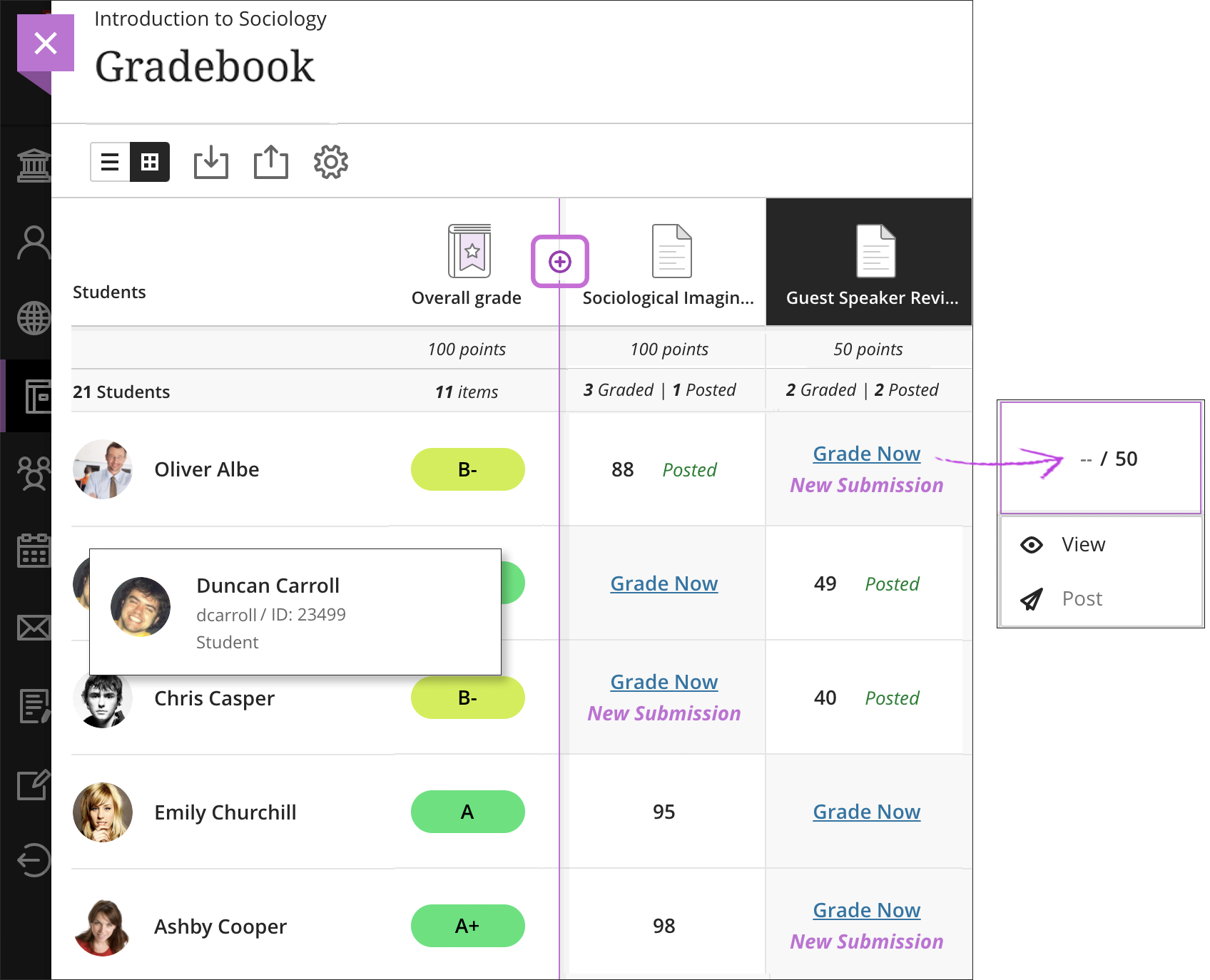This screenshot has width=1210, height=980.
Task: Add an item with the plus icon
Action: tap(560, 262)
